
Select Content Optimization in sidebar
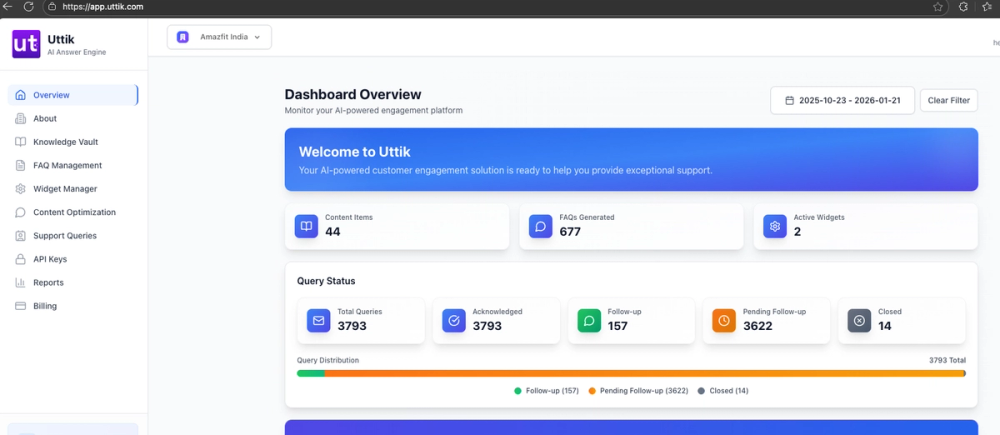click(x=73, y=212)
